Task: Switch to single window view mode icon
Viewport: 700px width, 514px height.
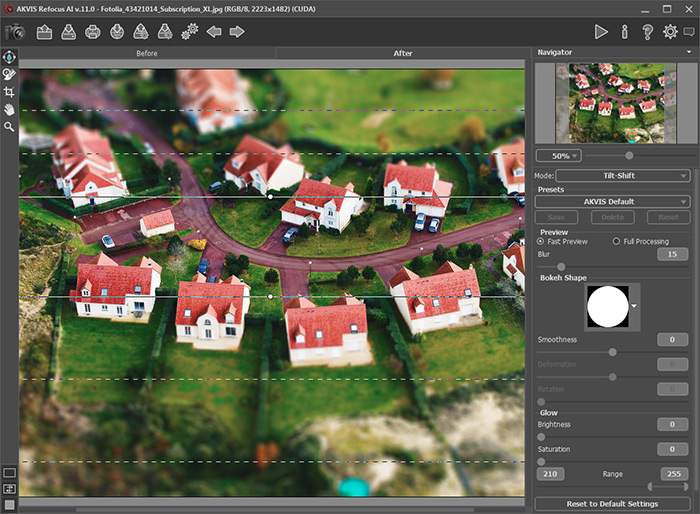Action: coord(9,472)
